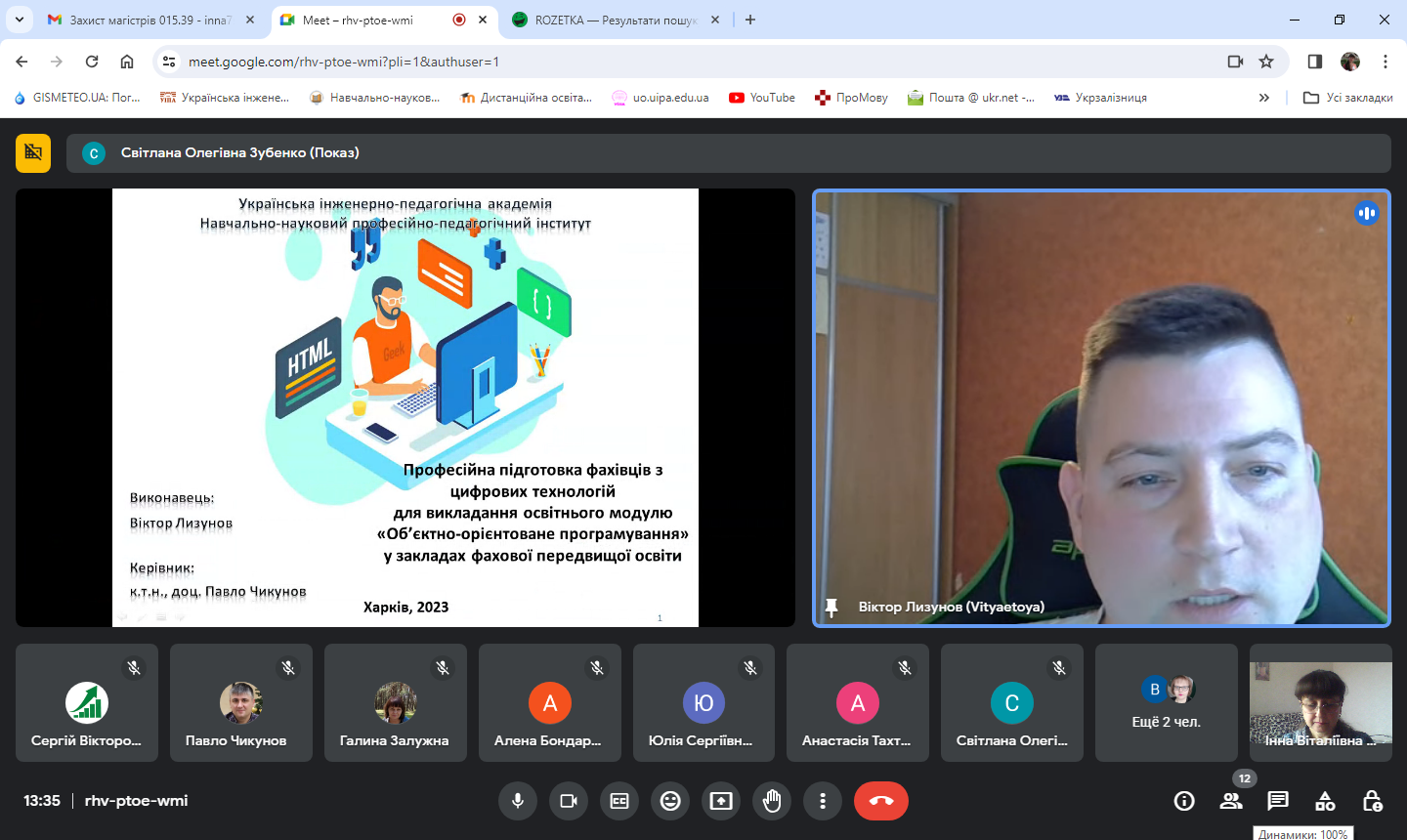Image resolution: width=1407 pixels, height=840 pixels.
Task: Select the Ещё 2 чел. participants tile
Action: [x=1167, y=702]
